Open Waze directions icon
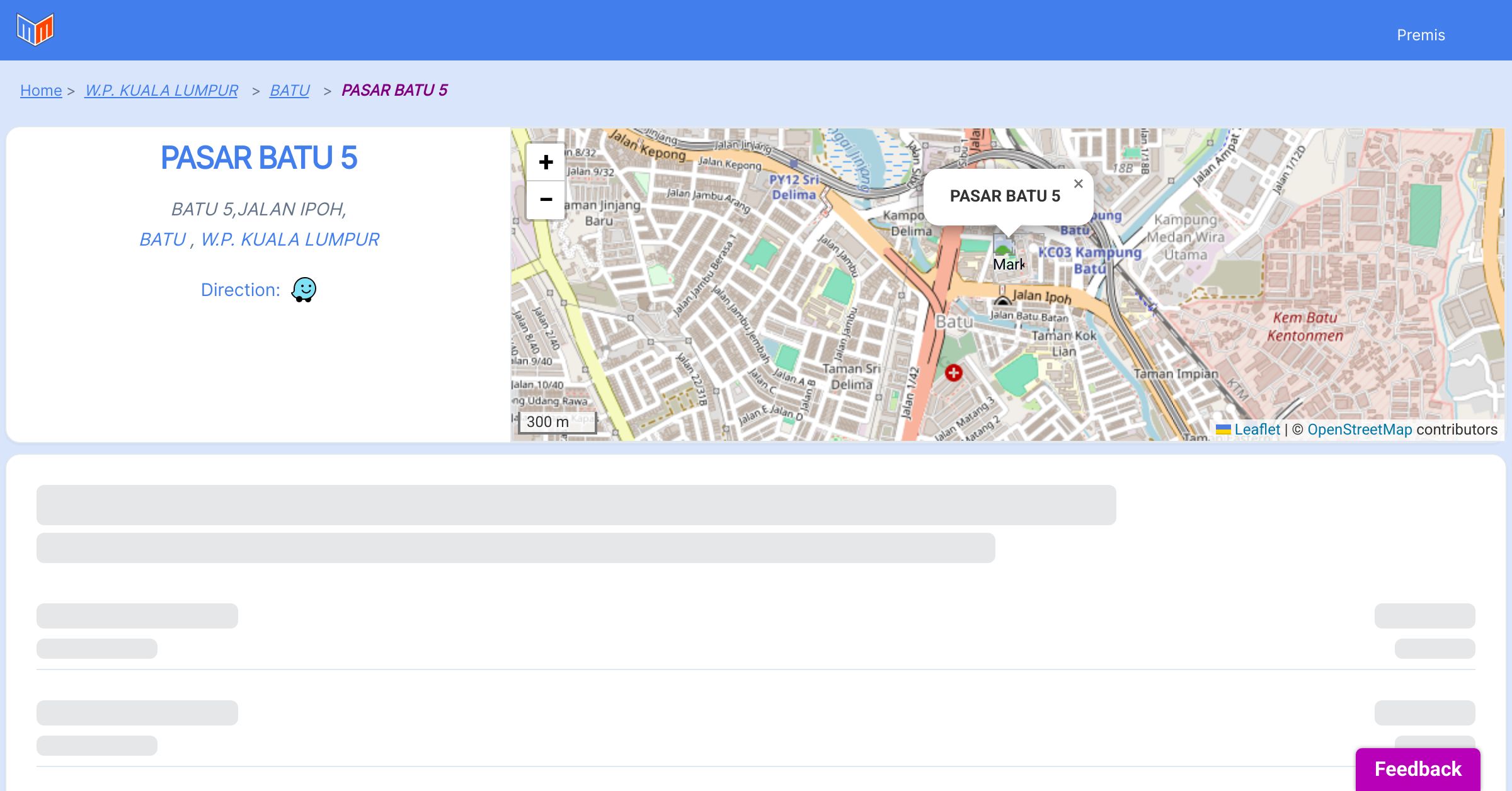 click(x=304, y=290)
